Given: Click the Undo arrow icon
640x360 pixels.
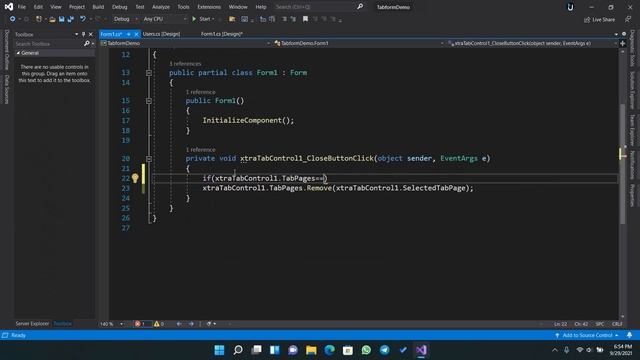Looking at the screenshot, I should tap(83, 19).
